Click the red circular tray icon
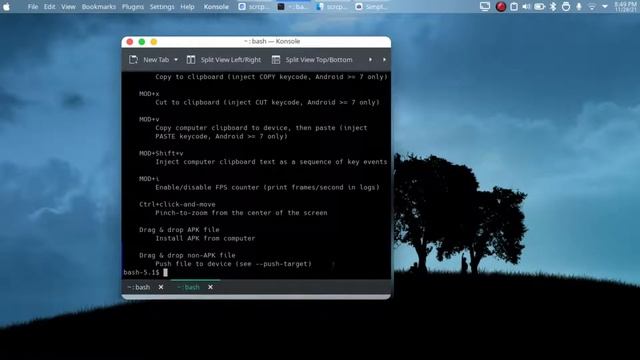 [501, 7]
